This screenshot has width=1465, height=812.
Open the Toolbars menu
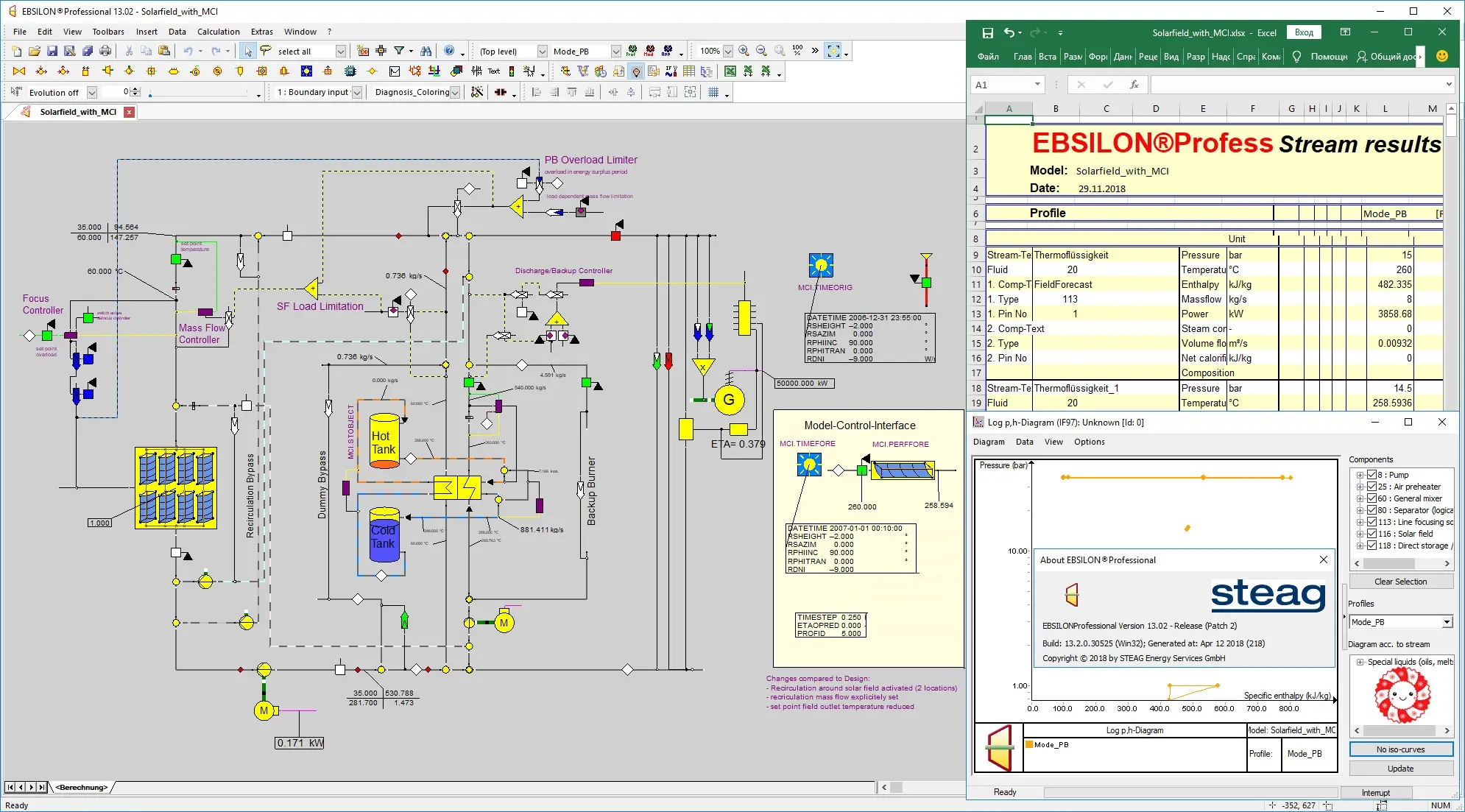pyautogui.click(x=108, y=32)
